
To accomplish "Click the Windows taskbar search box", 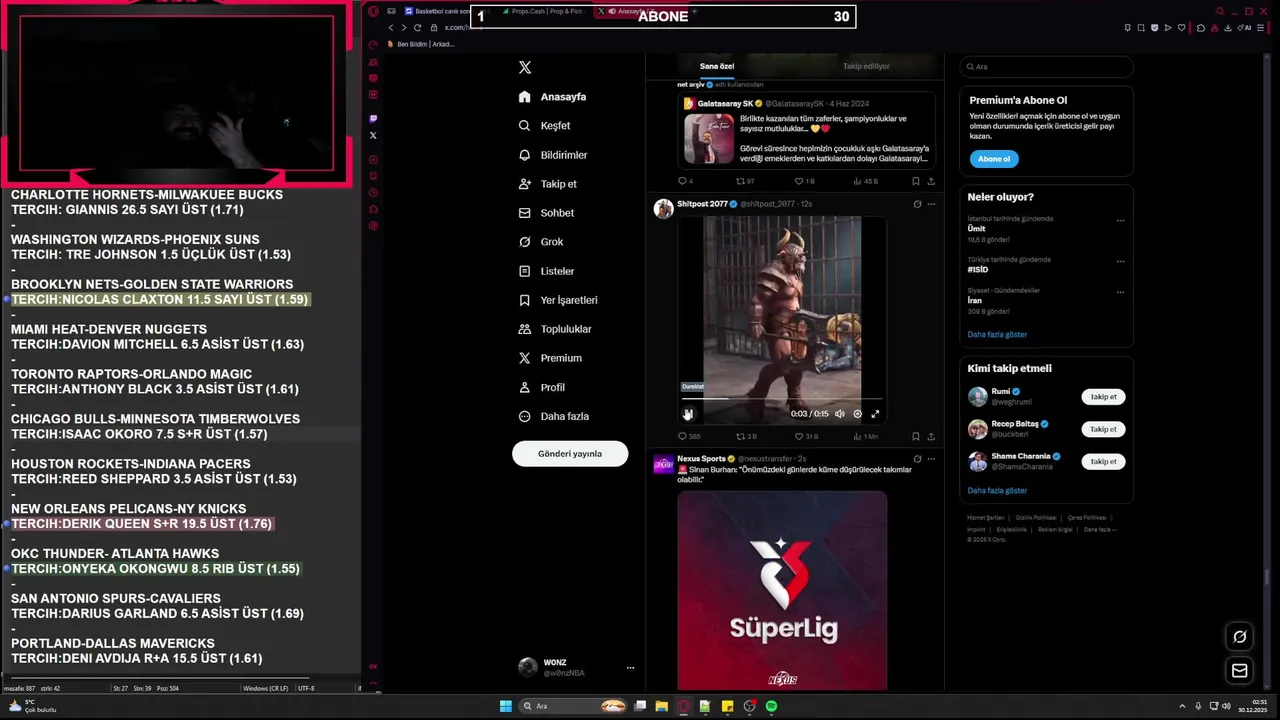I will click(x=573, y=706).
